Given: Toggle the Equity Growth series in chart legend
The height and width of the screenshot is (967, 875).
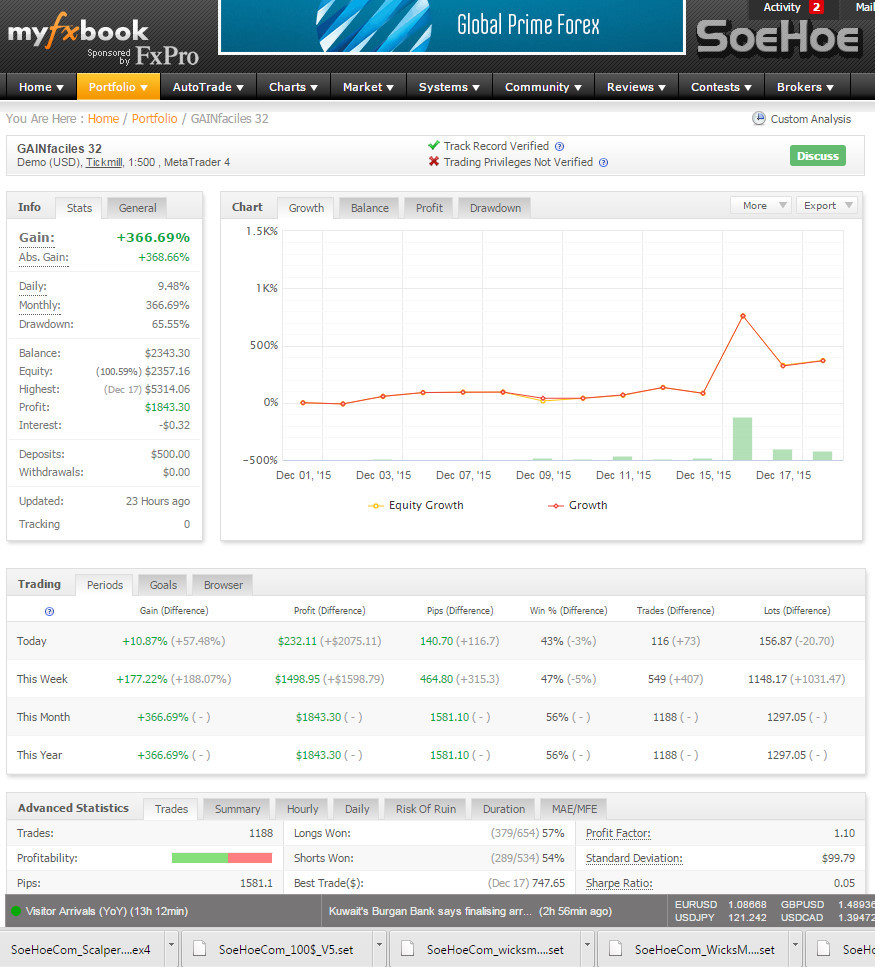Looking at the screenshot, I should [x=416, y=505].
